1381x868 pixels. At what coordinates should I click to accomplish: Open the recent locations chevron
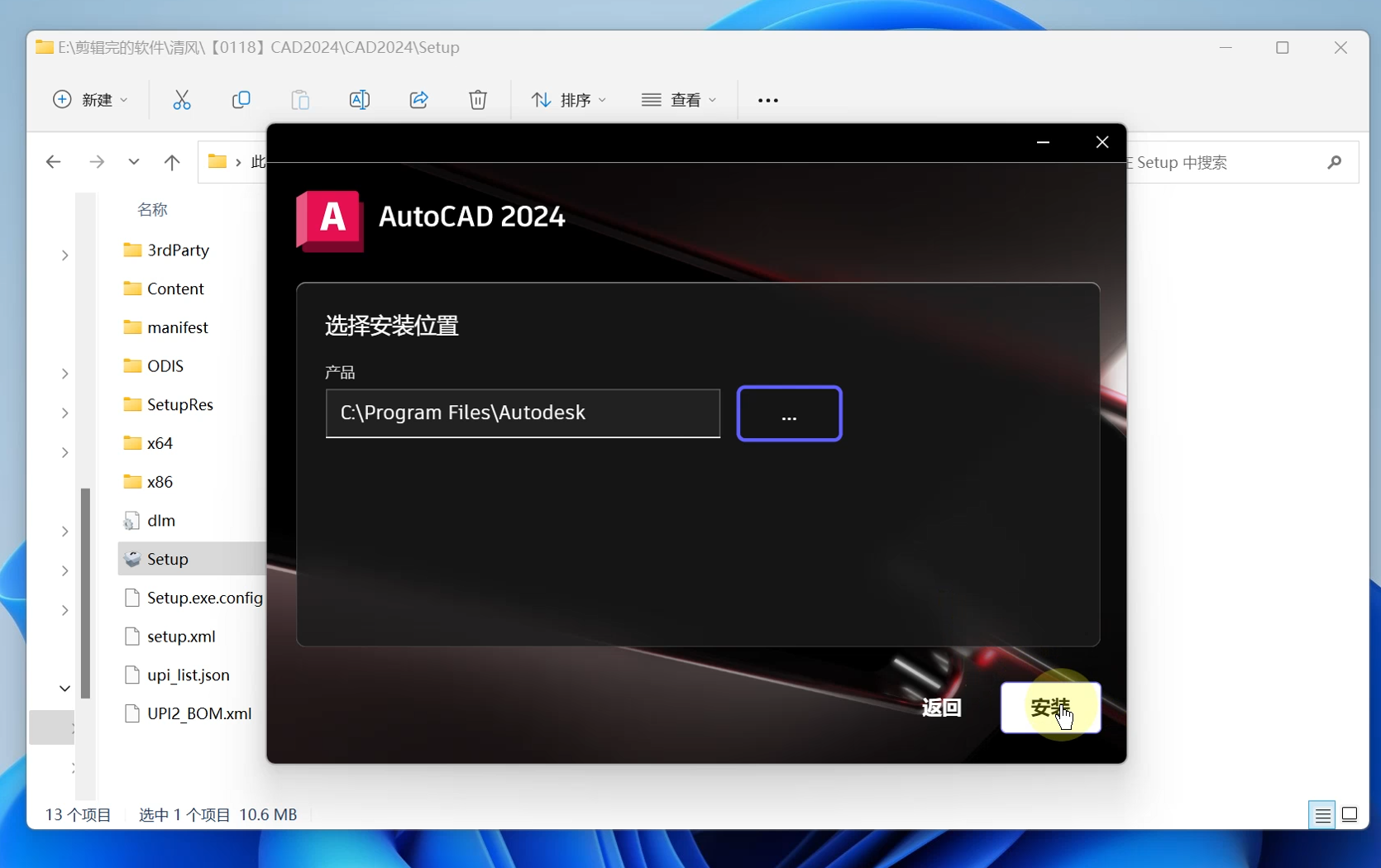134,162
